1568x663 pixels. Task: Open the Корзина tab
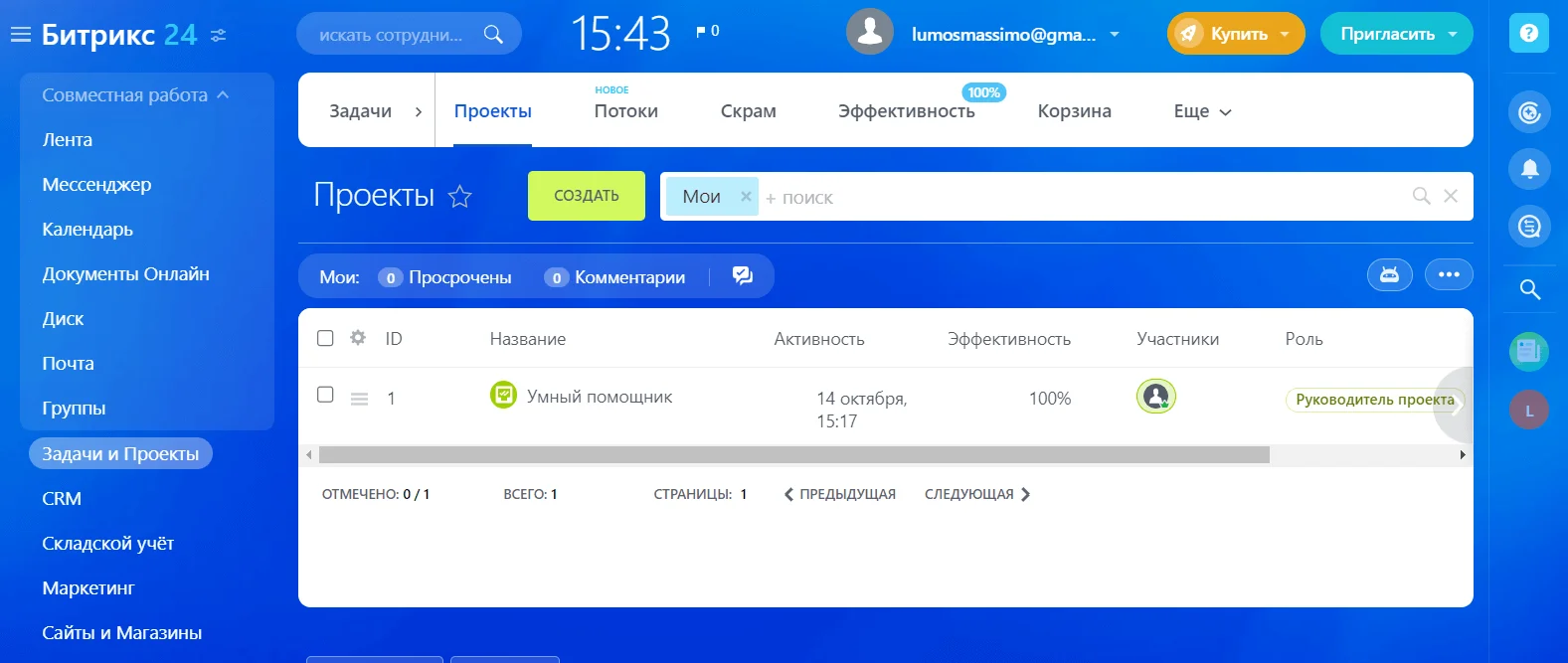tap(1075, 111)
